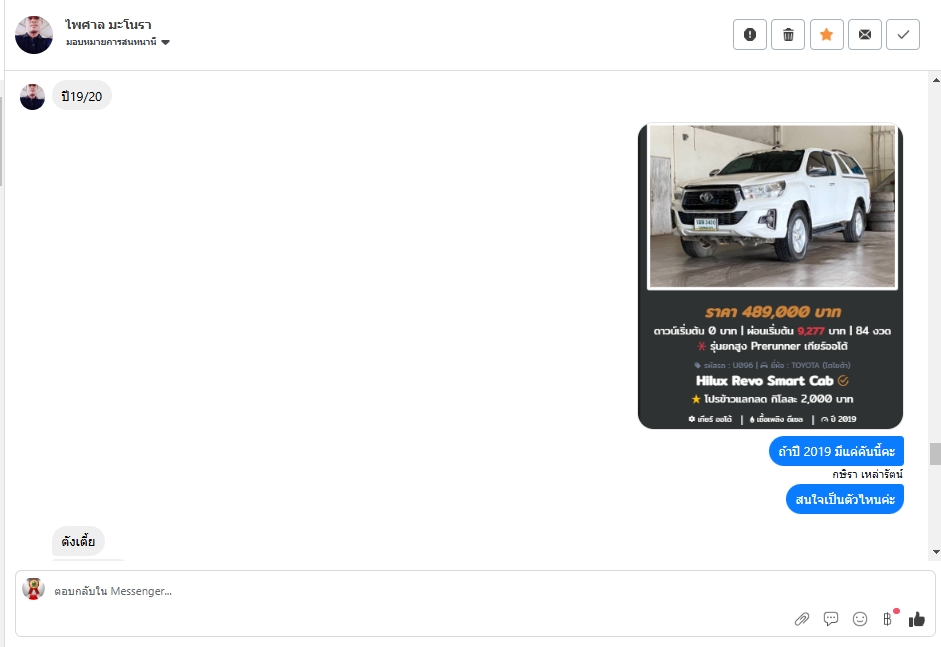Click the chat scrollbar up arrow
941x647 pixels.
coord(936,80)
